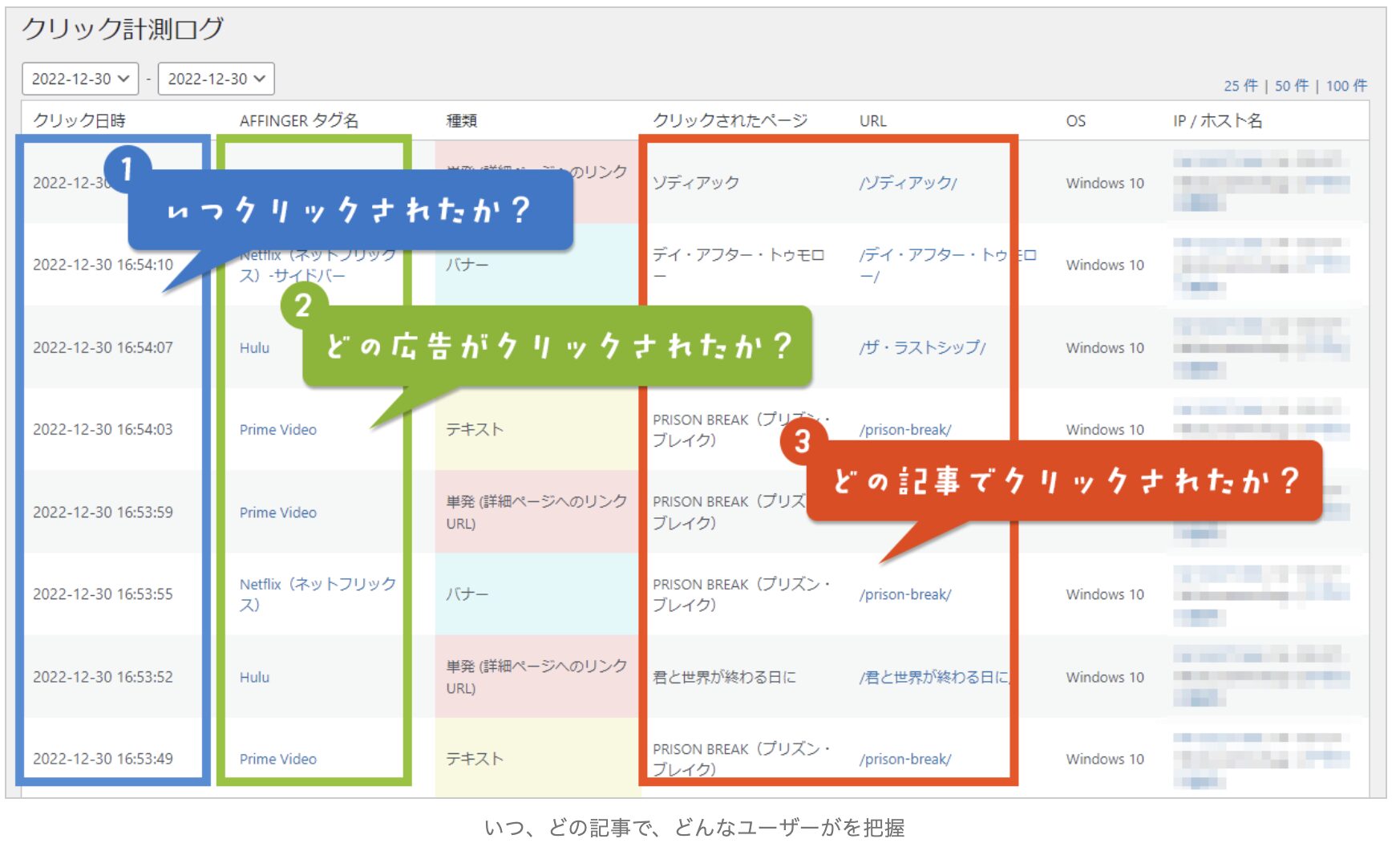Click the クリックされたページ column header

[730, 120]
